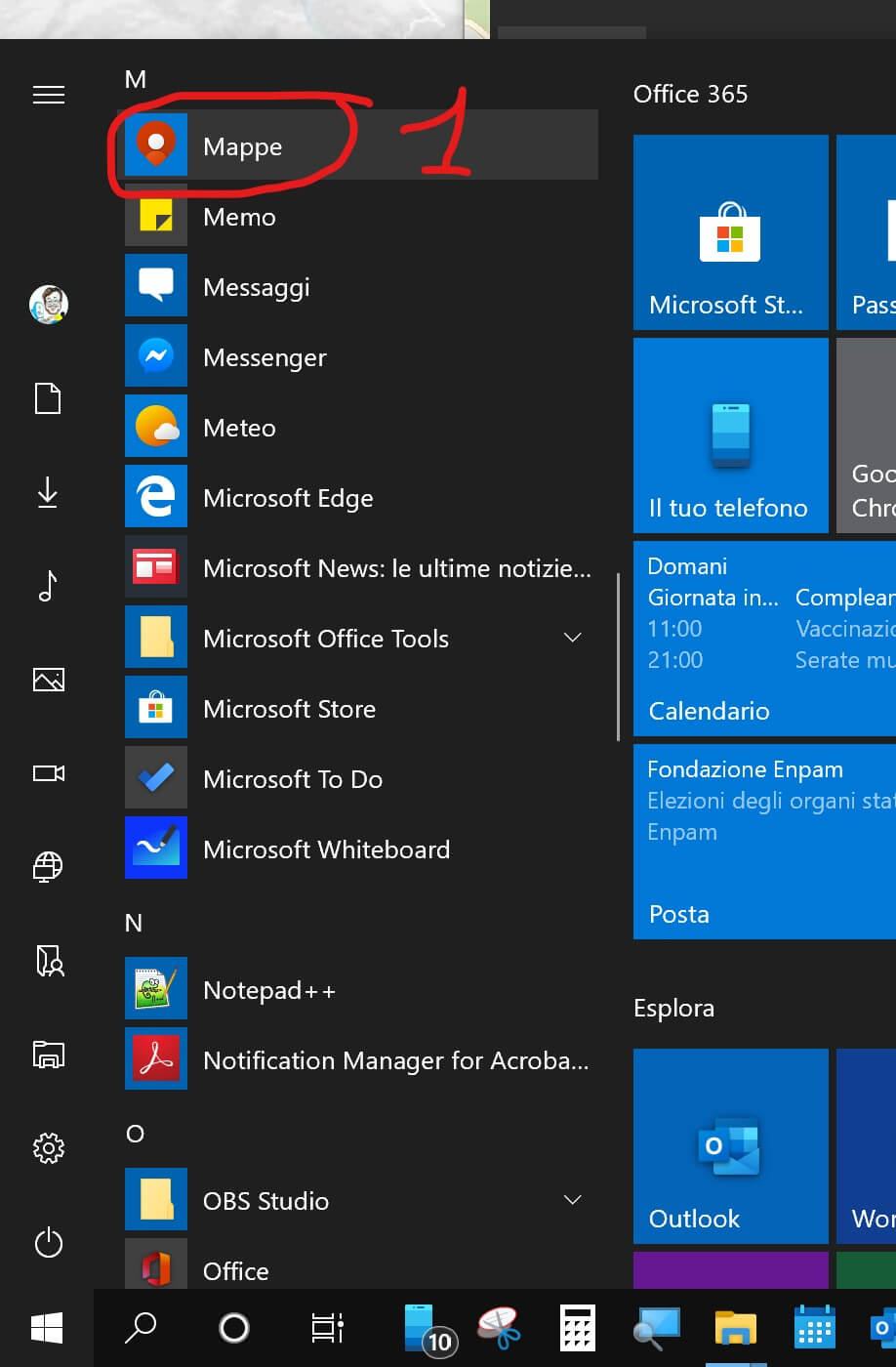Launch Messenger from the app list
Image resolution: width=896 pixels, height=1367 pixels.
coord(264,357)
